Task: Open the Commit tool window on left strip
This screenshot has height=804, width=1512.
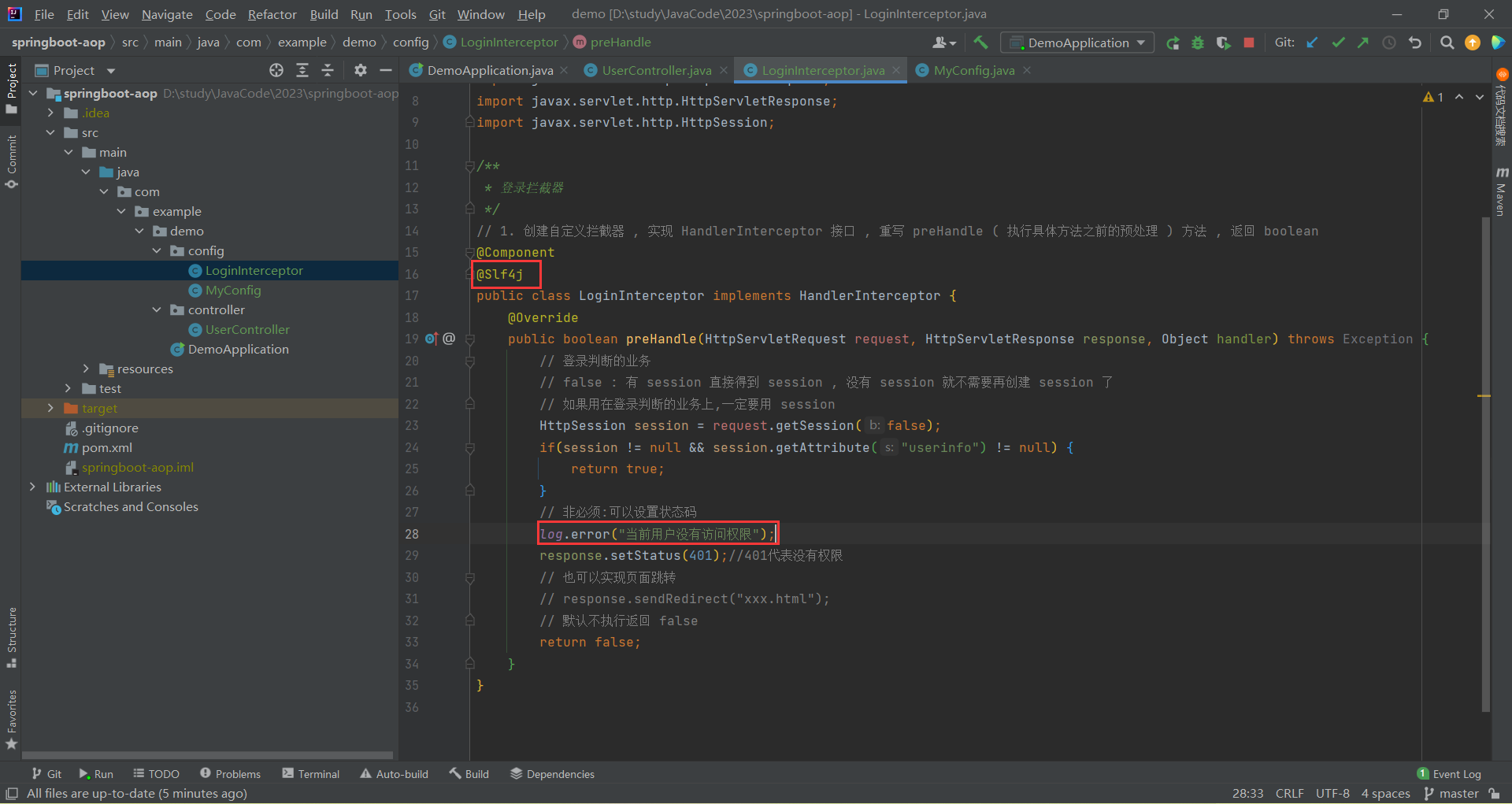Action: 11,161
